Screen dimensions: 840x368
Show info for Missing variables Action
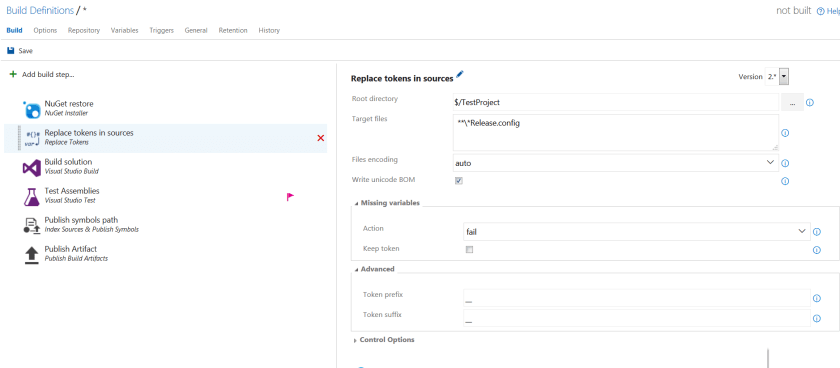click(817, 232)
